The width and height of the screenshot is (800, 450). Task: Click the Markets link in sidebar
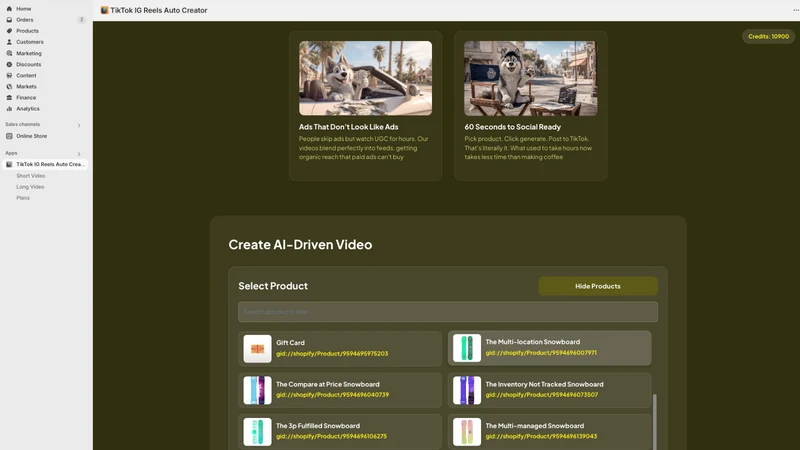(x=26, y=86)
